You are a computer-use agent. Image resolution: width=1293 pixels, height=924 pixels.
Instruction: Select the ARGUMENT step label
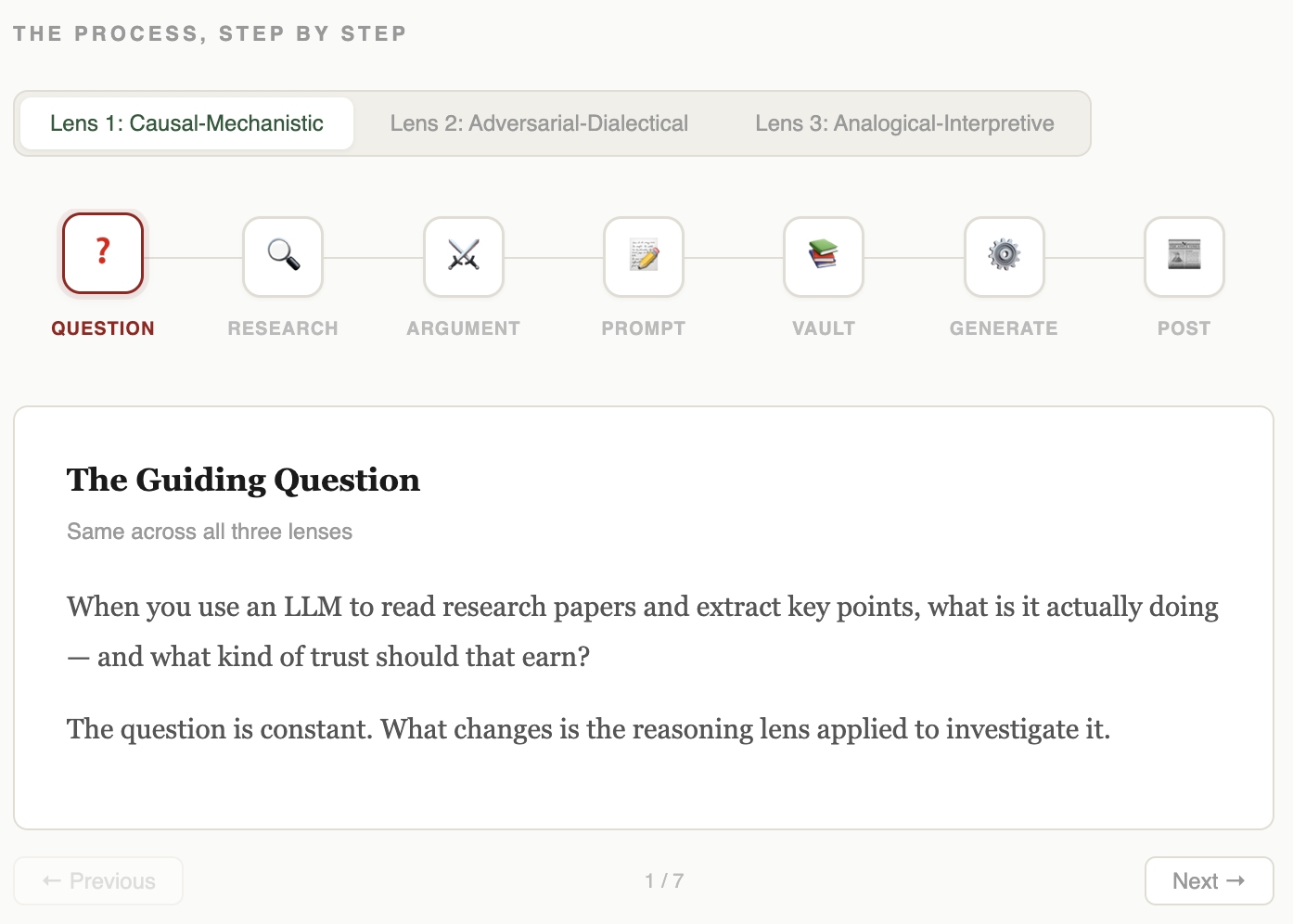464,328
